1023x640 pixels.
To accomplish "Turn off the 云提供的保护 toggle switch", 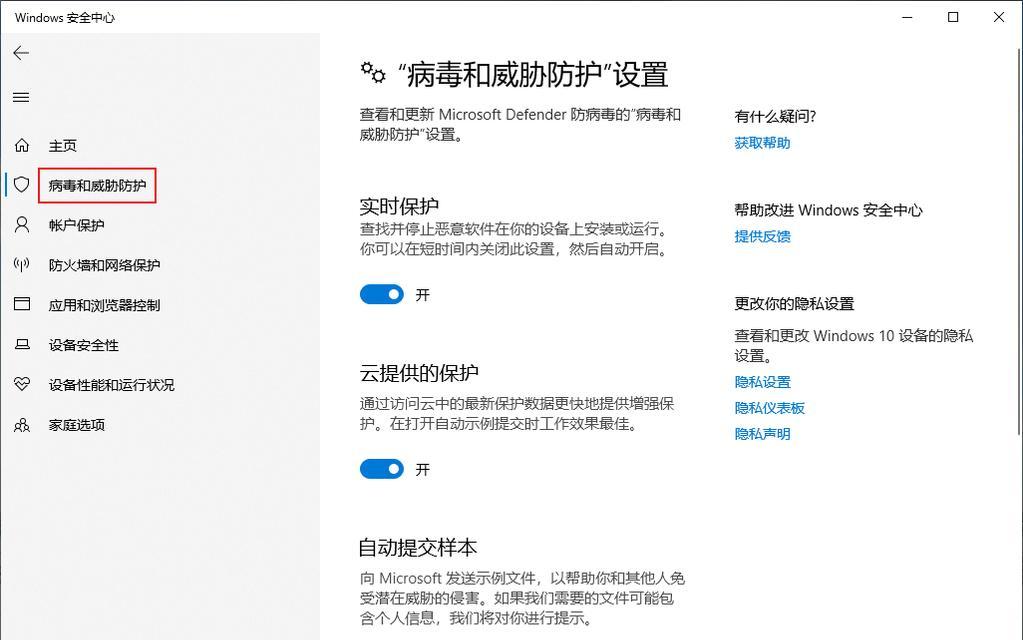I will 382,468.
